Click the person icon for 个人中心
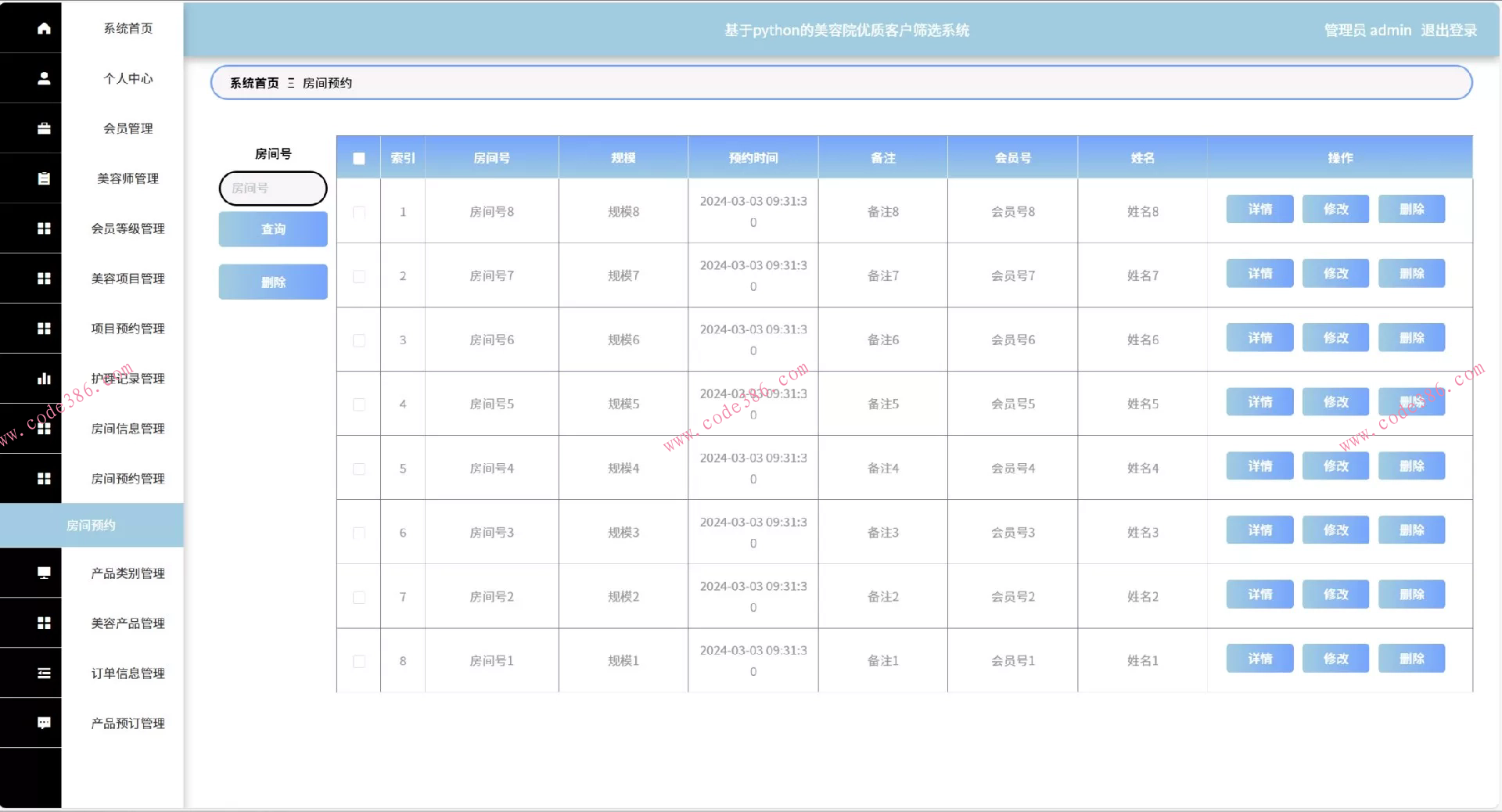This screenshot has width=1502, height=812. tap(44, 78)
